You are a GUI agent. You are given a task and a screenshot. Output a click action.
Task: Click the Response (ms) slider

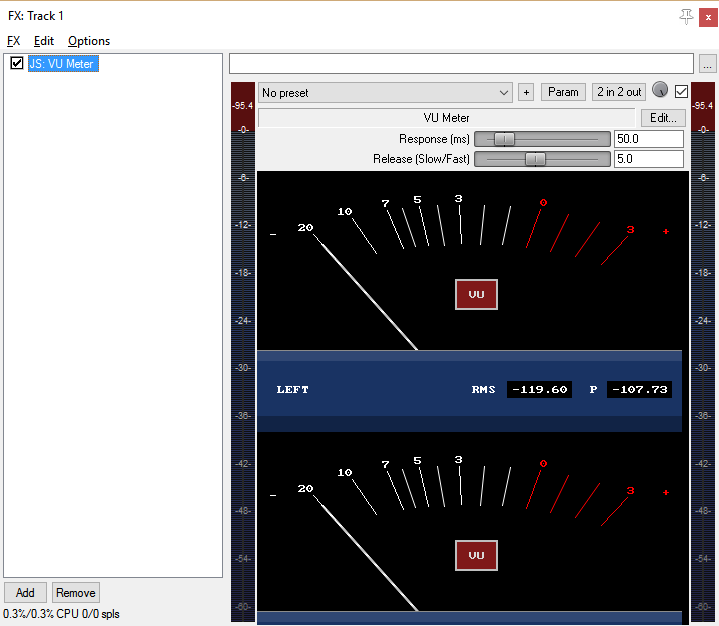tap(542, 139)
